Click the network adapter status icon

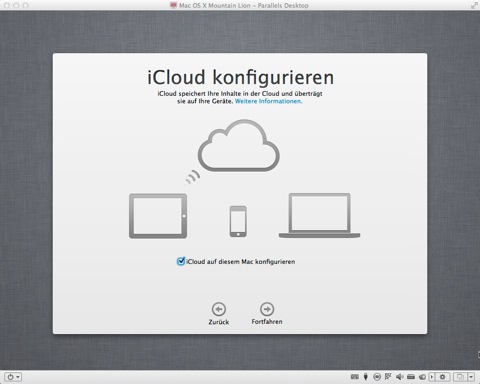click(388, 377)
